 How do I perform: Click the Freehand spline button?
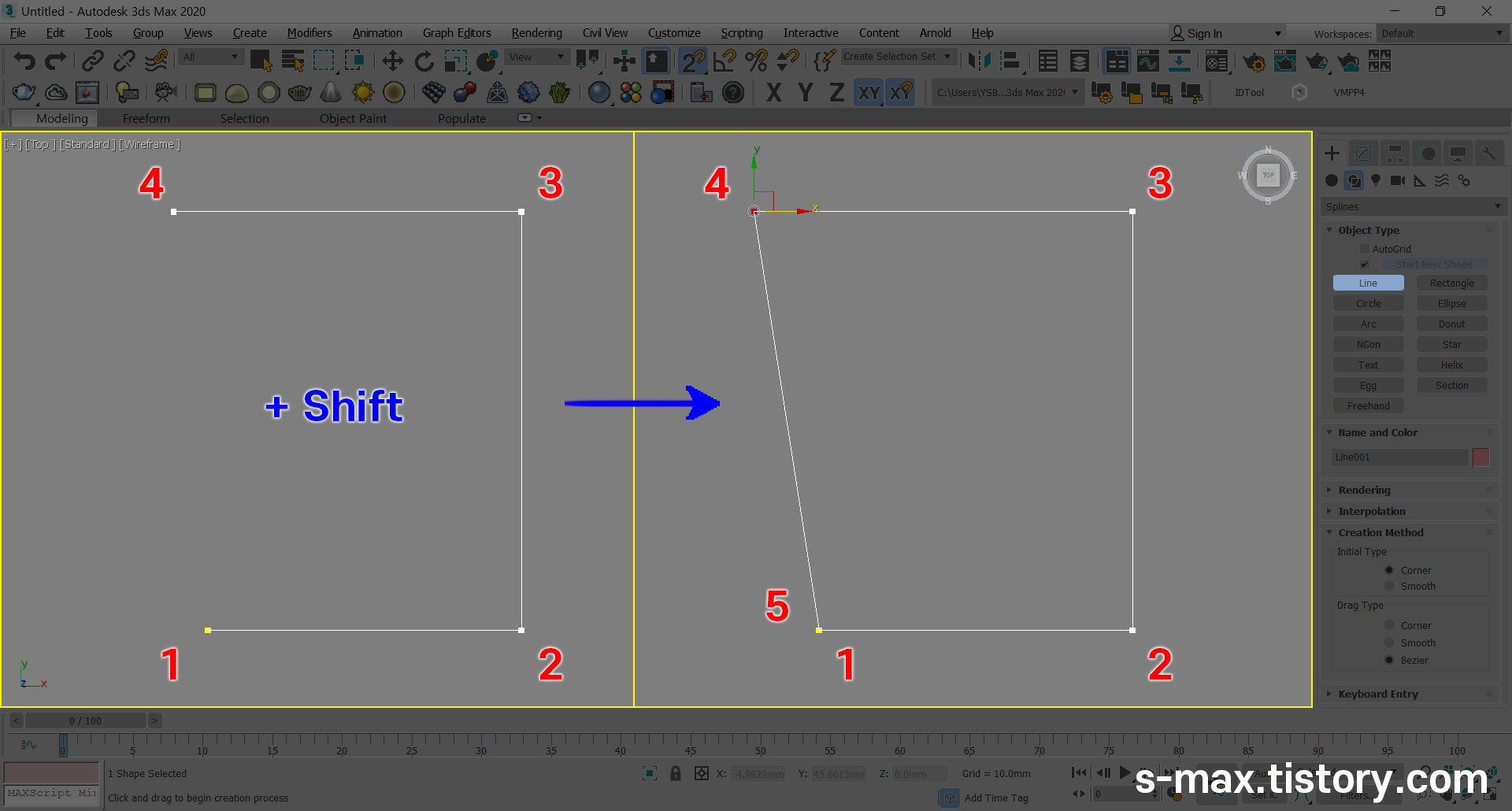(1368, 405)
